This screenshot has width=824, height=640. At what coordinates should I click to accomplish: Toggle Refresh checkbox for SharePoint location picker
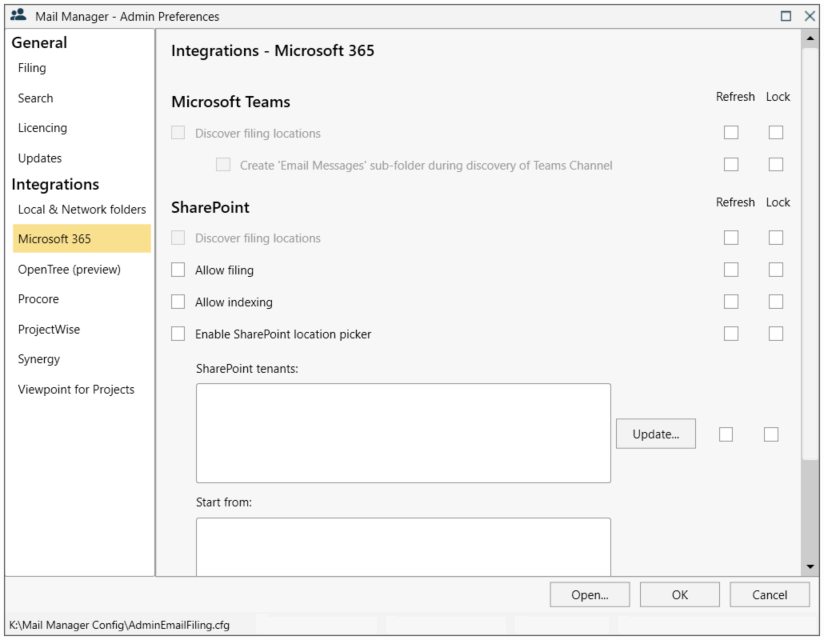[x=731, y=333]
